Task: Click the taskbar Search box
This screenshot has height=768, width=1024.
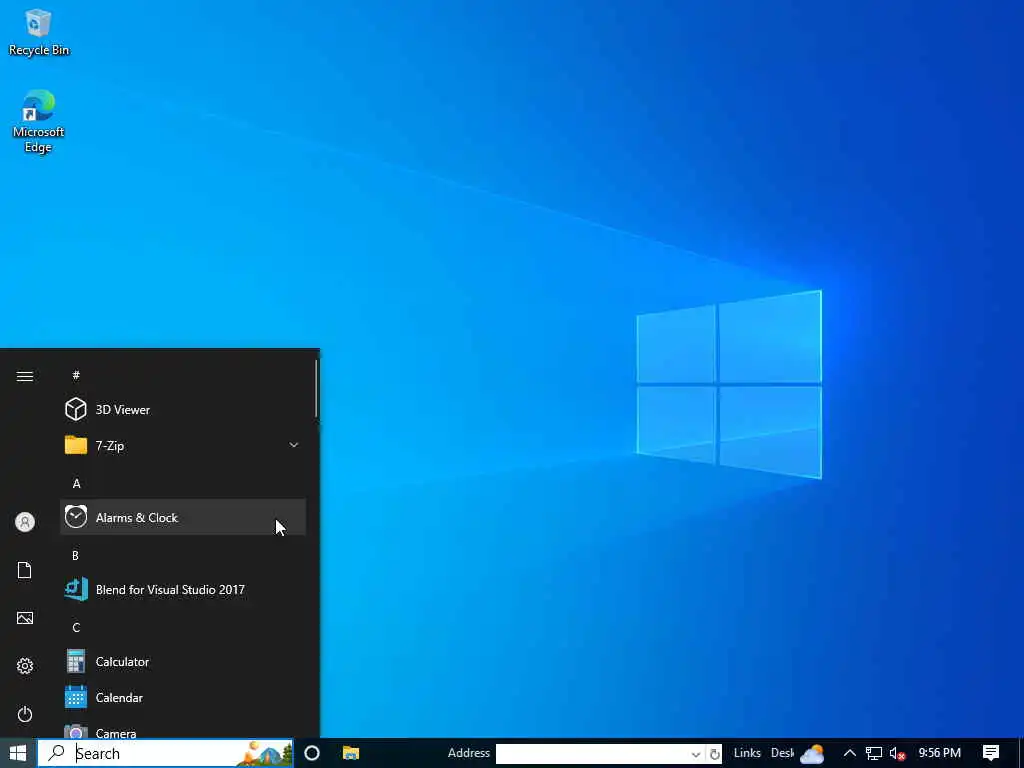Action: [x=165, y=753]
